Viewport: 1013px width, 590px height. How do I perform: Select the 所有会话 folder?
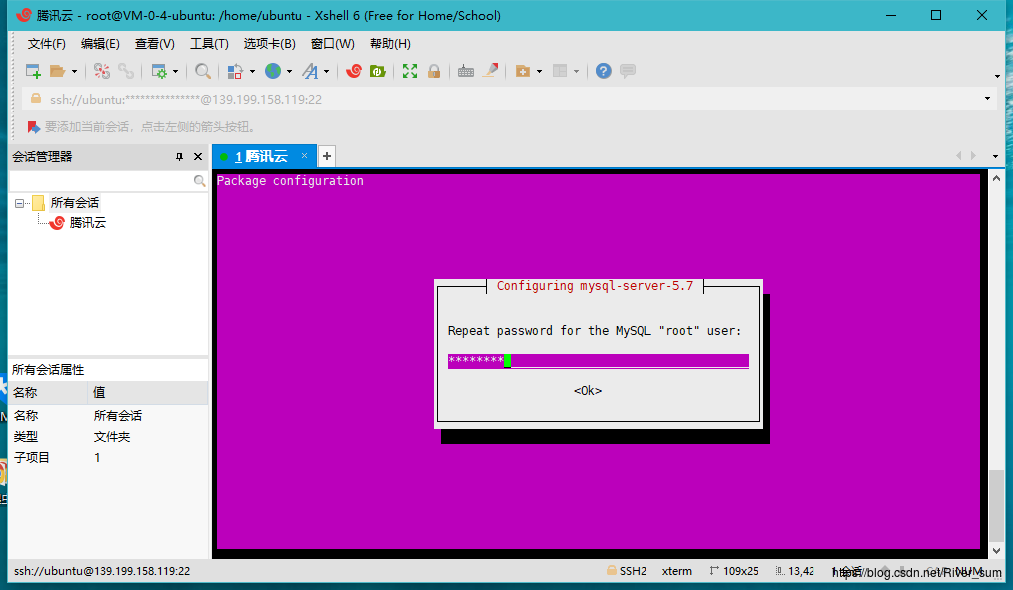point(75,203)
